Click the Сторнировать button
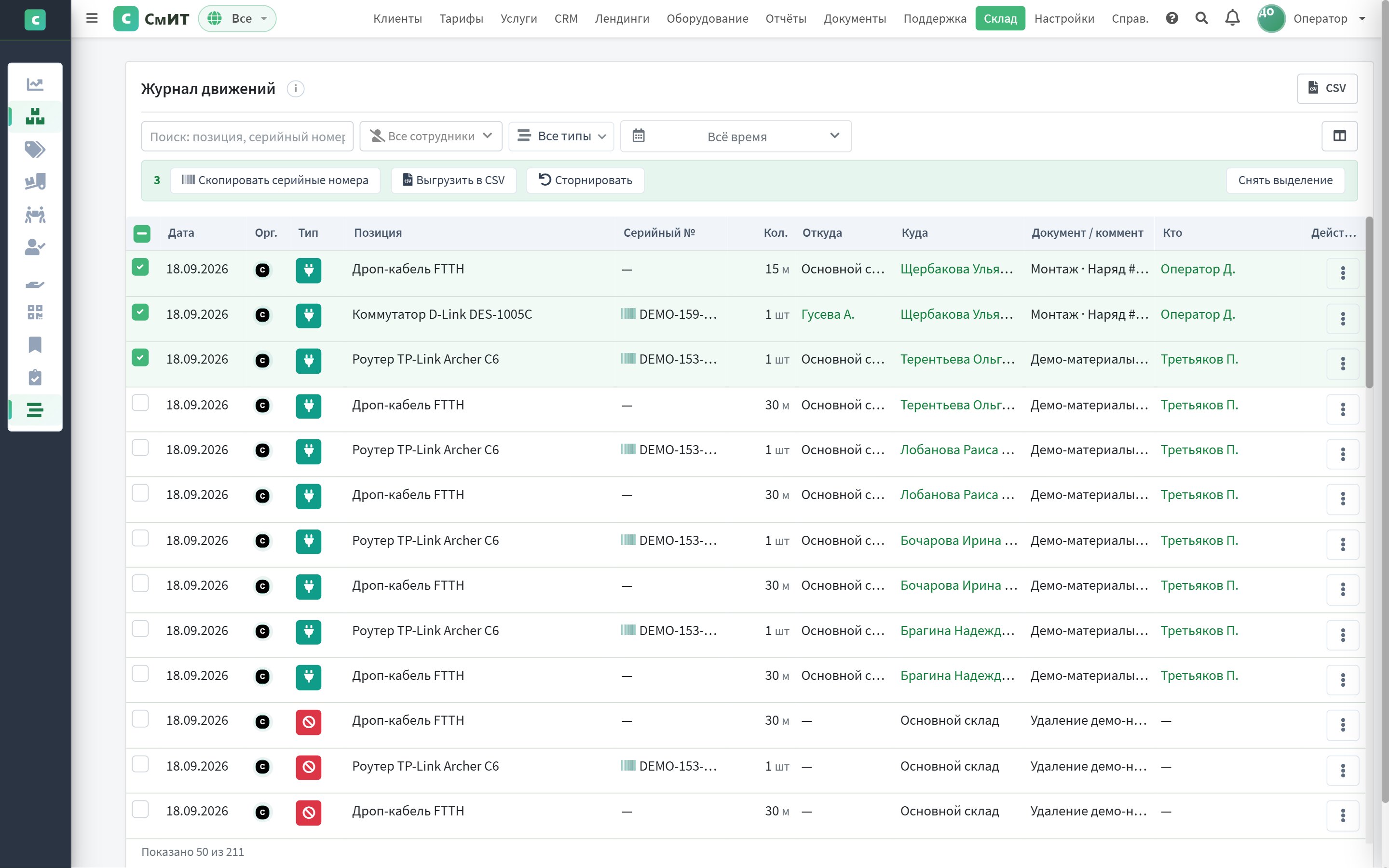 pos(585,180)
